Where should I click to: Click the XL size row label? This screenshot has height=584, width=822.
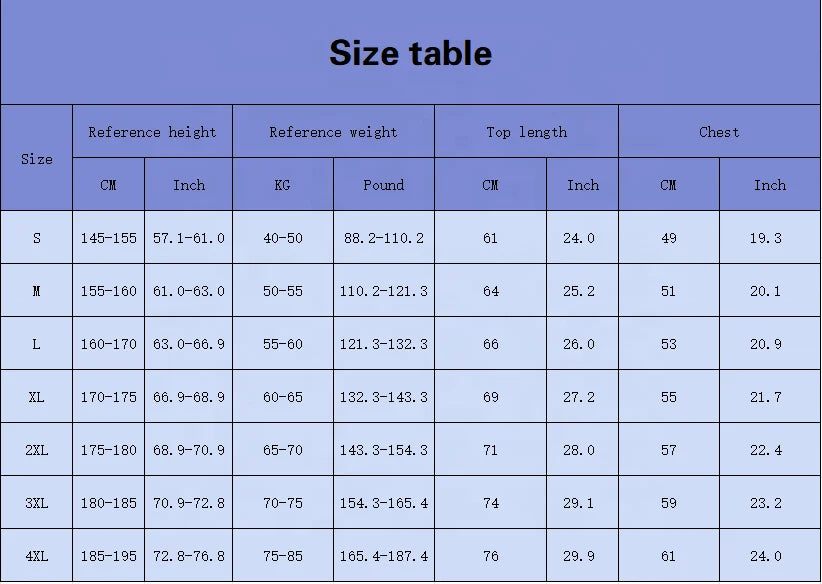[37, 397]
